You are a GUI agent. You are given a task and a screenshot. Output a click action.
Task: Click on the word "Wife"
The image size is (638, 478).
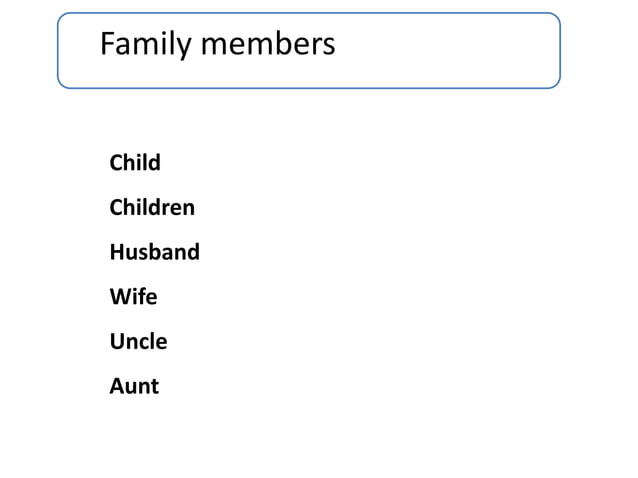(133, 297)
